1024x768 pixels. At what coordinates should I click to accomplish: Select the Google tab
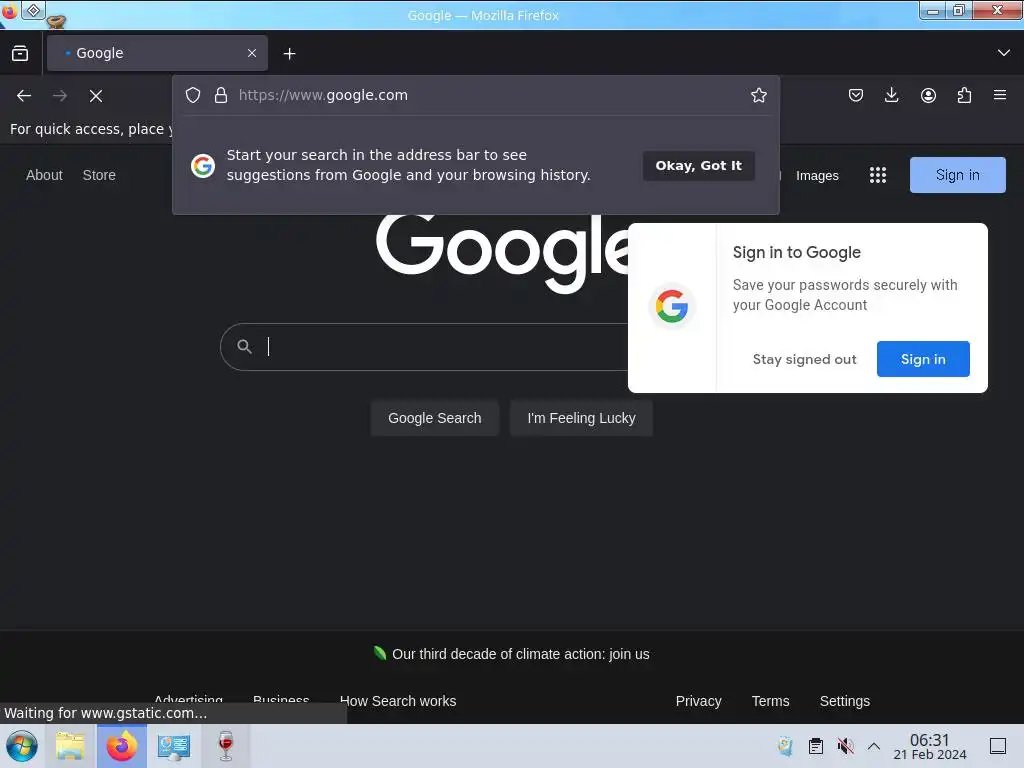(157, 53)
